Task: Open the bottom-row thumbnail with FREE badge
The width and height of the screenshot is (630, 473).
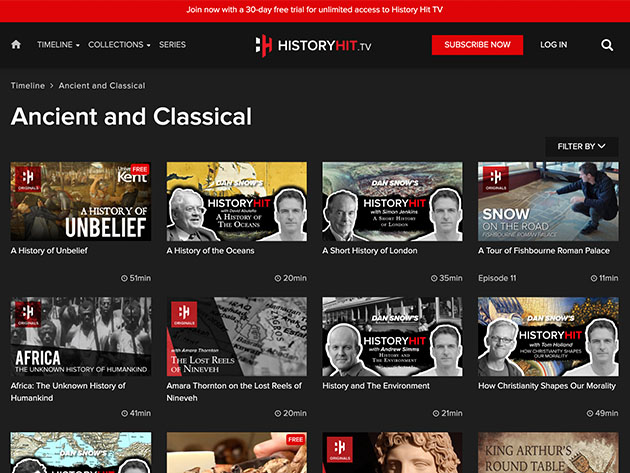Action: click(x=237, y=453)
